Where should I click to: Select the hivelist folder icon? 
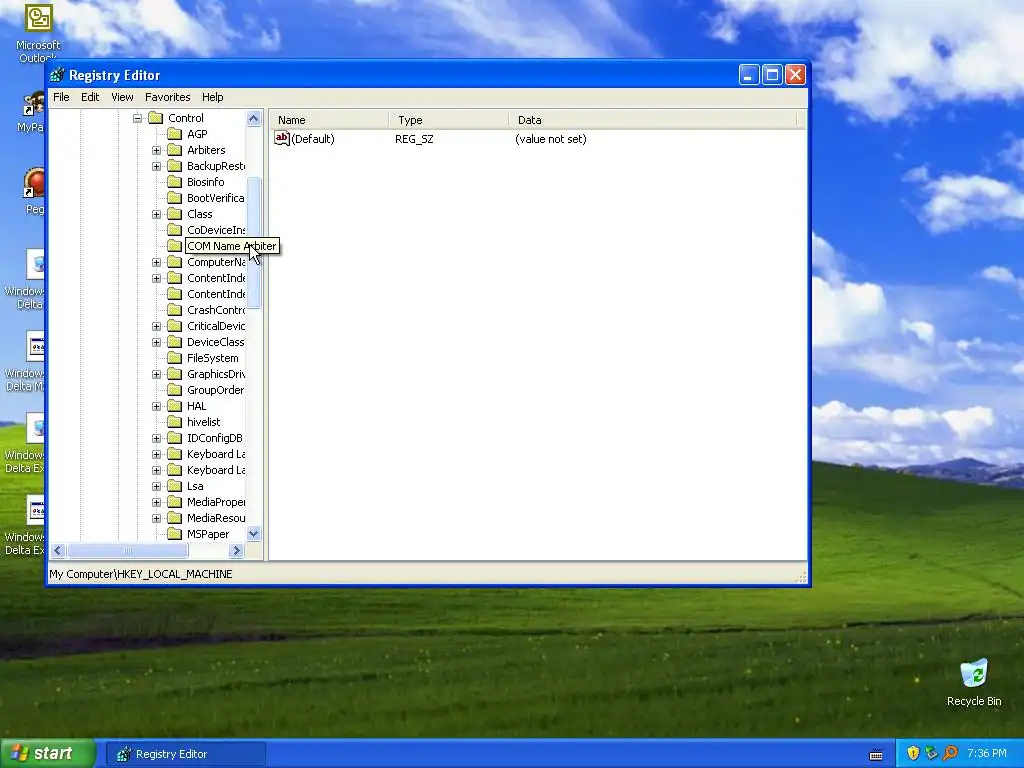pos(174,422)
